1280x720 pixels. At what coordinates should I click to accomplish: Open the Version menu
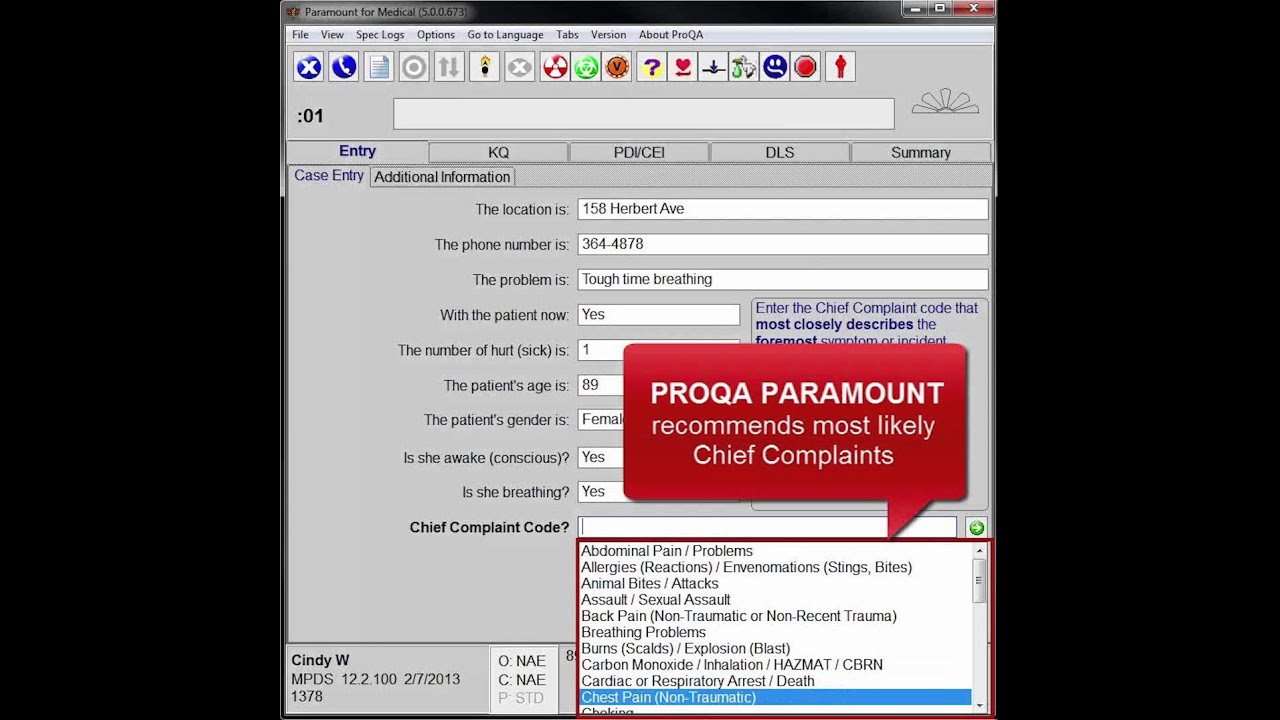pos(608,35)
